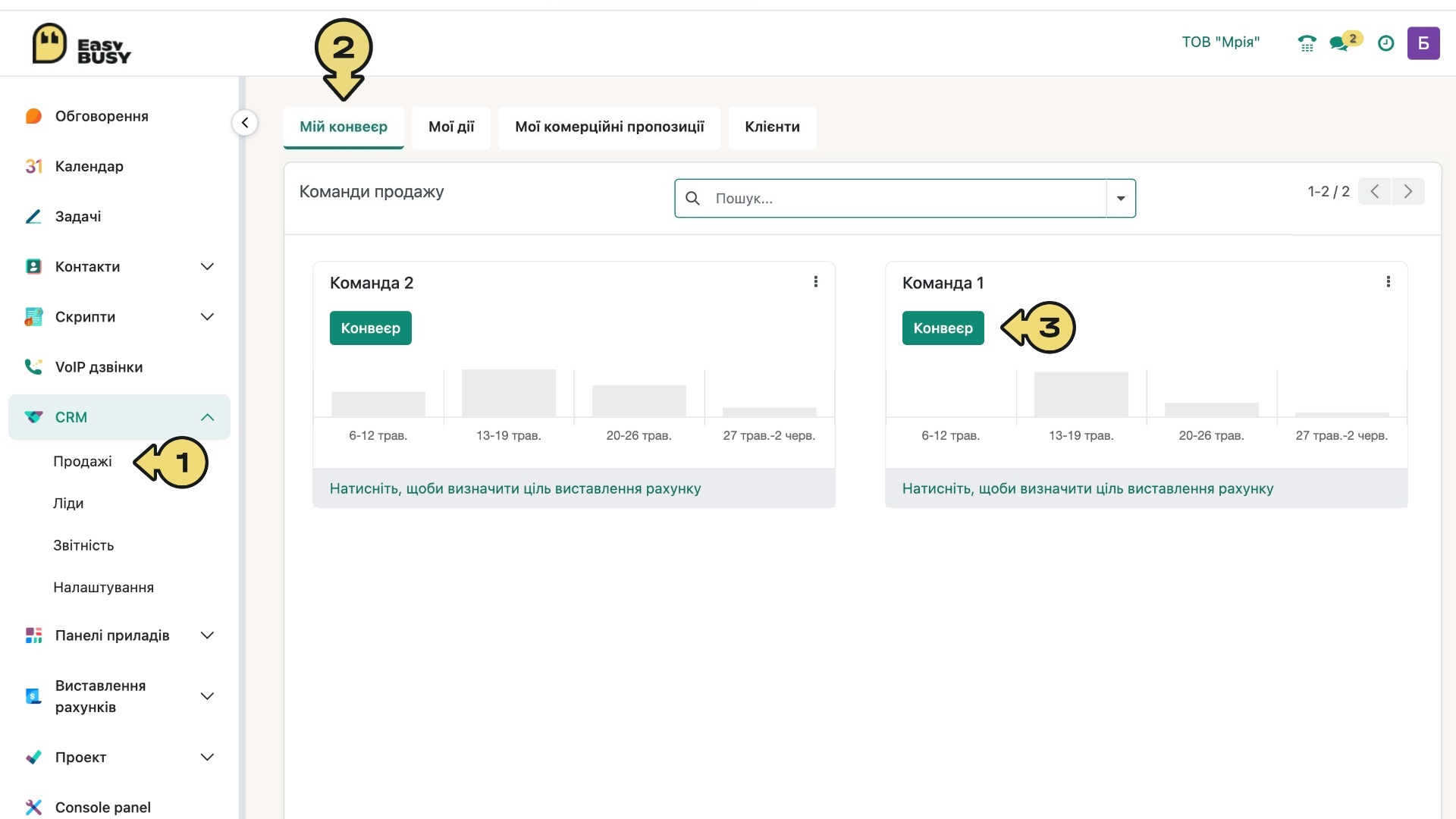Open Конвеєр button for Команда 1
The image size is (1456, 819).
pyautogui.click(x=943, y=328)
